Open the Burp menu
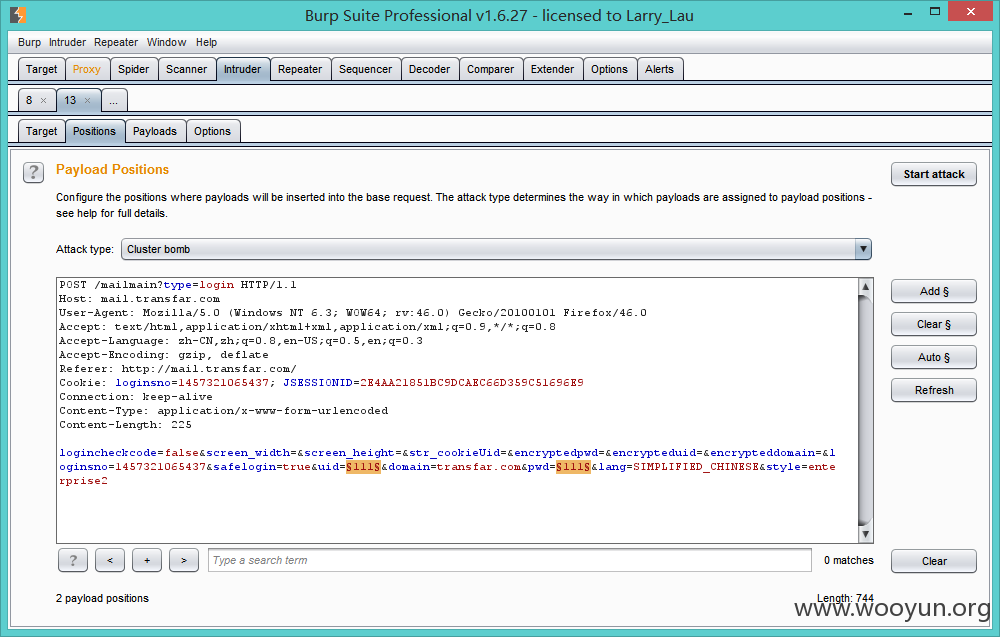 (29, 42)
